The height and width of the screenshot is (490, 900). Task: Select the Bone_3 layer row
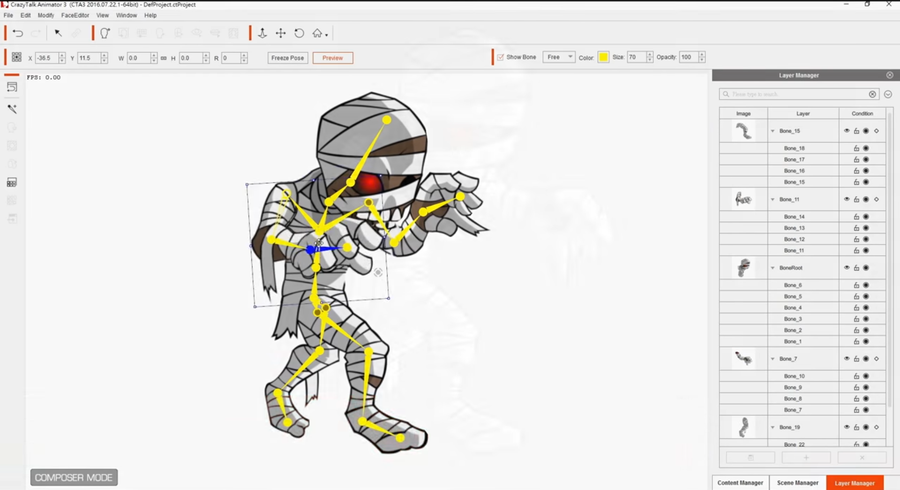click(x=804, y=319)
